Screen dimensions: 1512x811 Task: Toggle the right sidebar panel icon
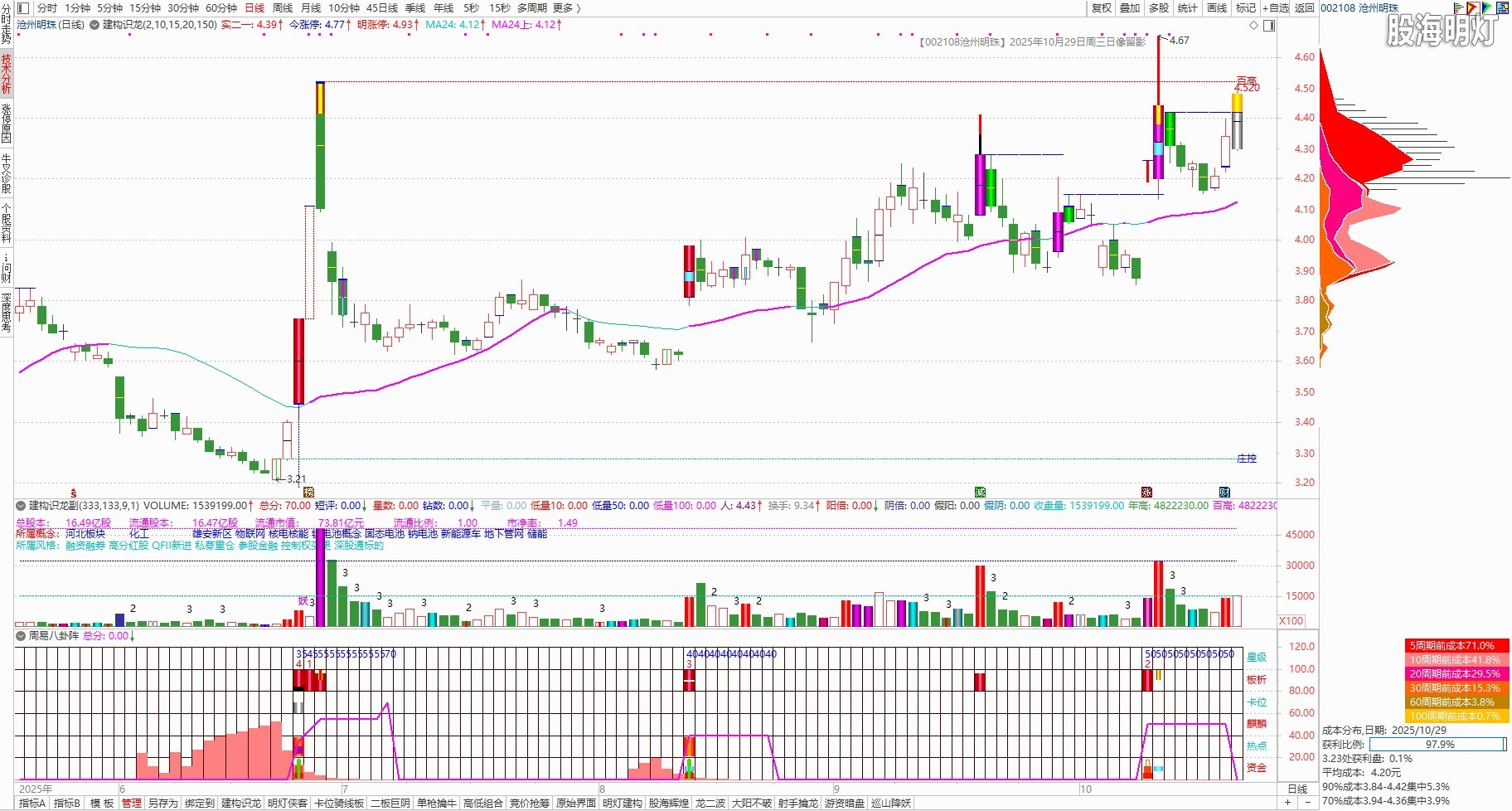point(1269,26)
